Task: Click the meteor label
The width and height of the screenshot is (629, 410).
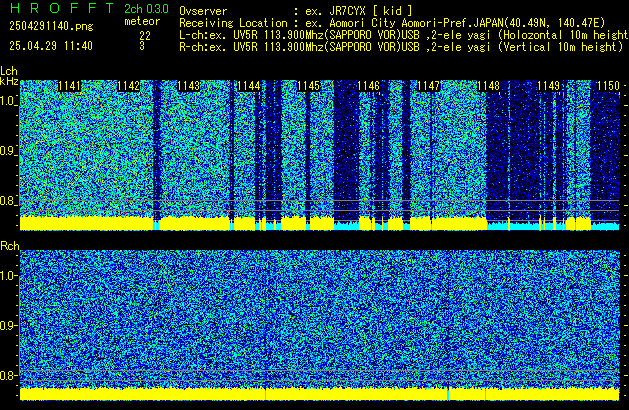Action: pos(142,21)
